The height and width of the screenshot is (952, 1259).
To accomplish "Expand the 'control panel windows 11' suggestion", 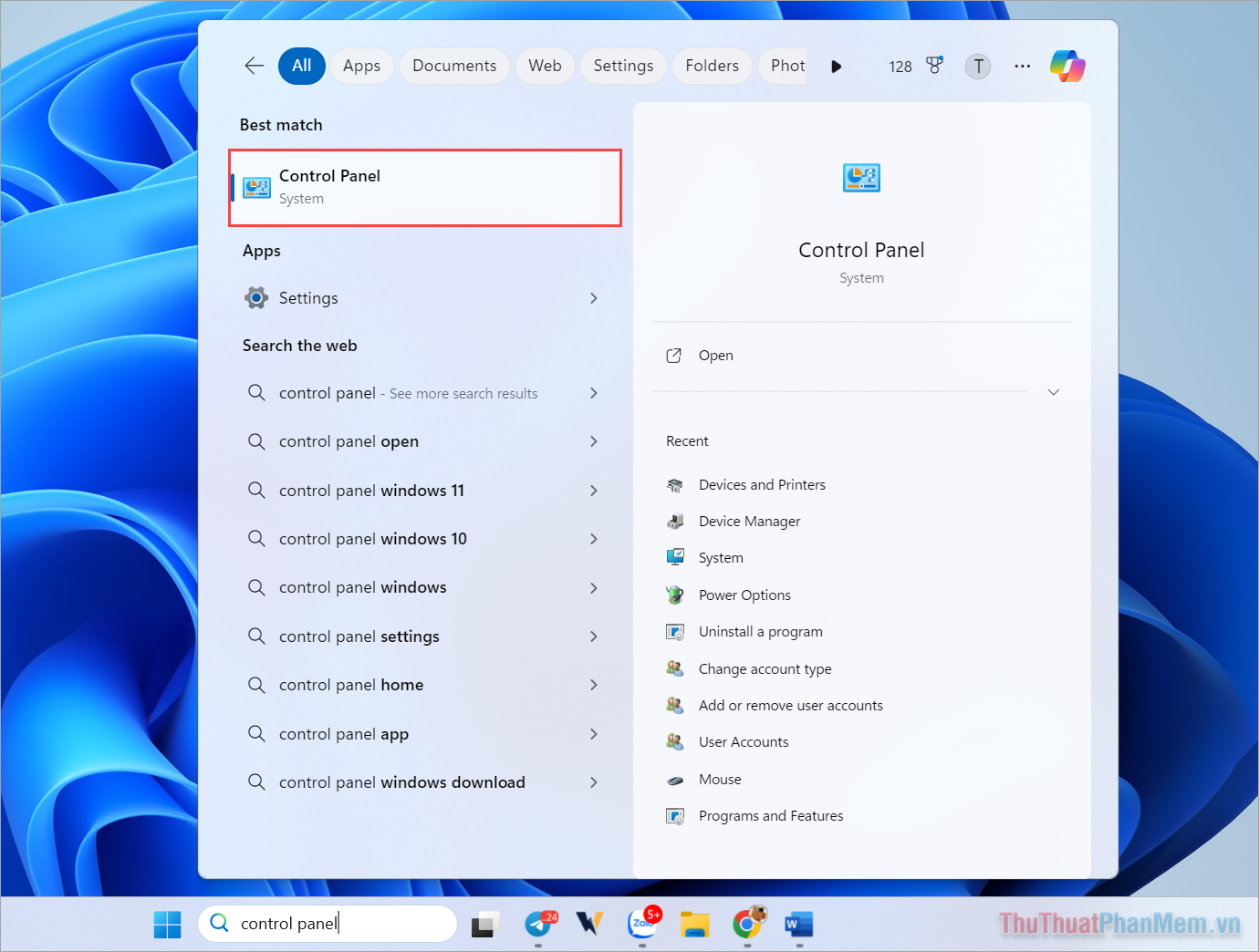I will pyautogui.click(x=593, y=490).
